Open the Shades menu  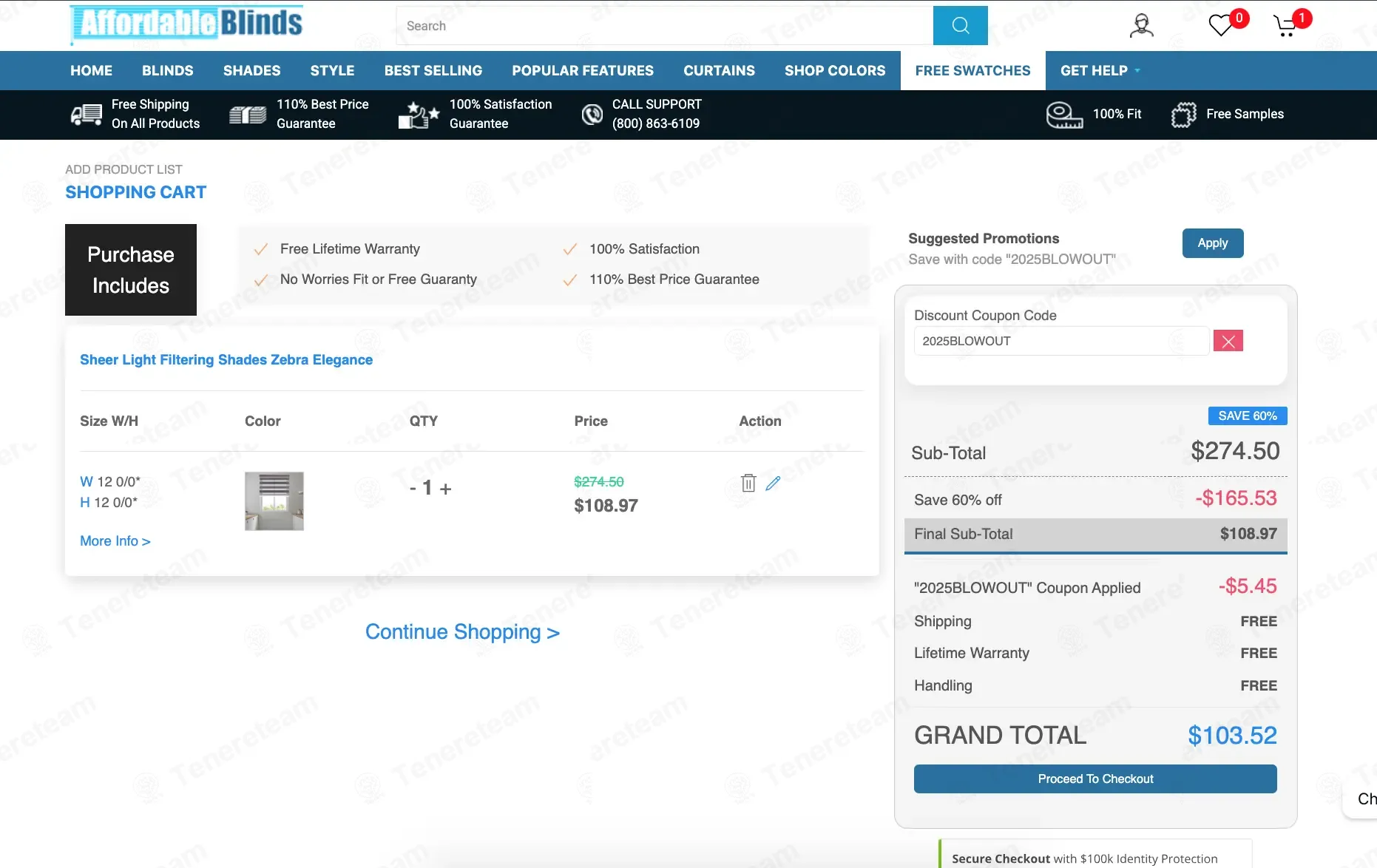[251, 71]
